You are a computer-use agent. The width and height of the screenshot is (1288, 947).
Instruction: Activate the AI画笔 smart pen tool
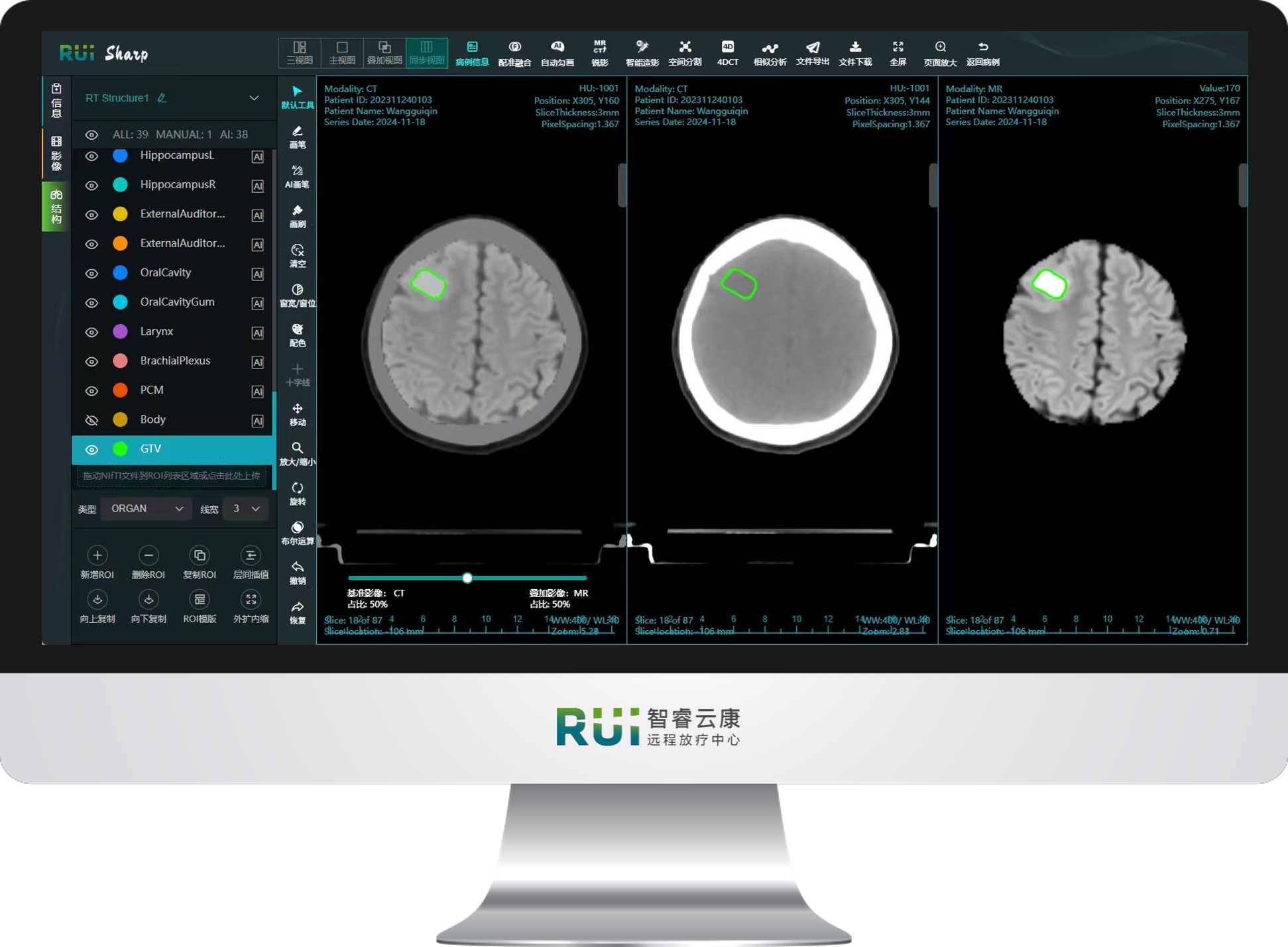point(297,176)
